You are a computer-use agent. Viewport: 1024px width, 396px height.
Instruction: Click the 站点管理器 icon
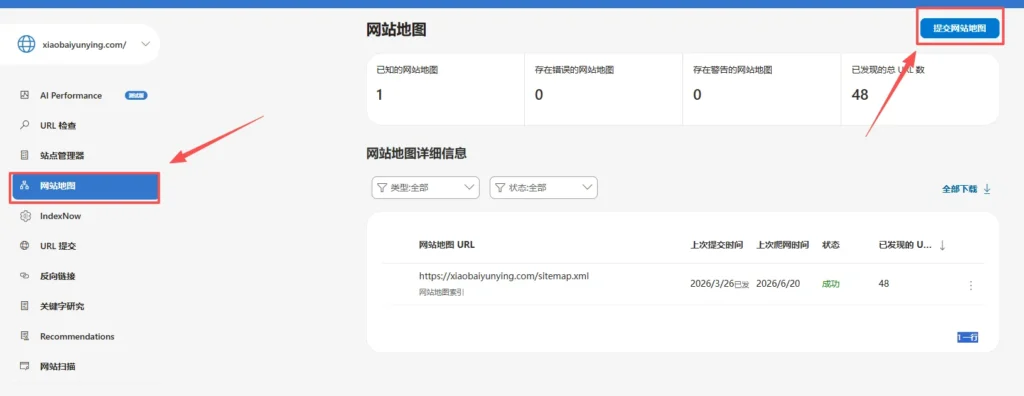click(25, 156)
